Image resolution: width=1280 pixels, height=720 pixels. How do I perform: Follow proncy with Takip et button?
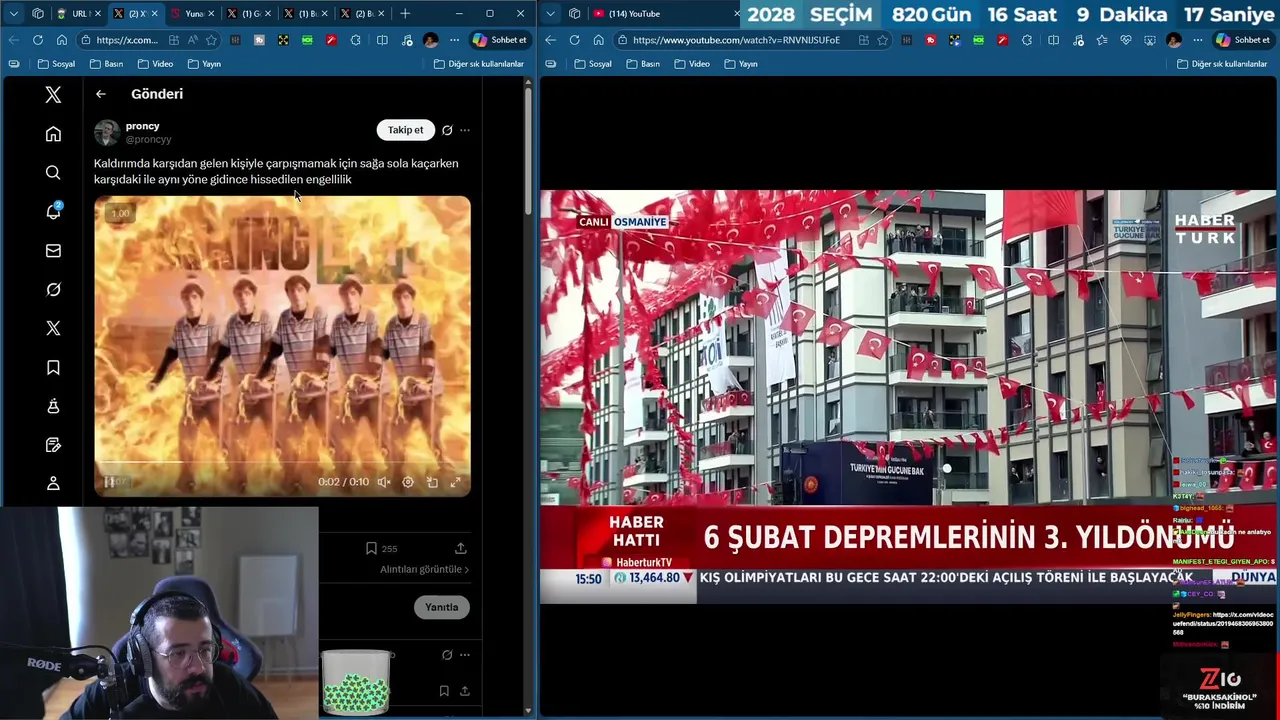(x=405, y=130)
